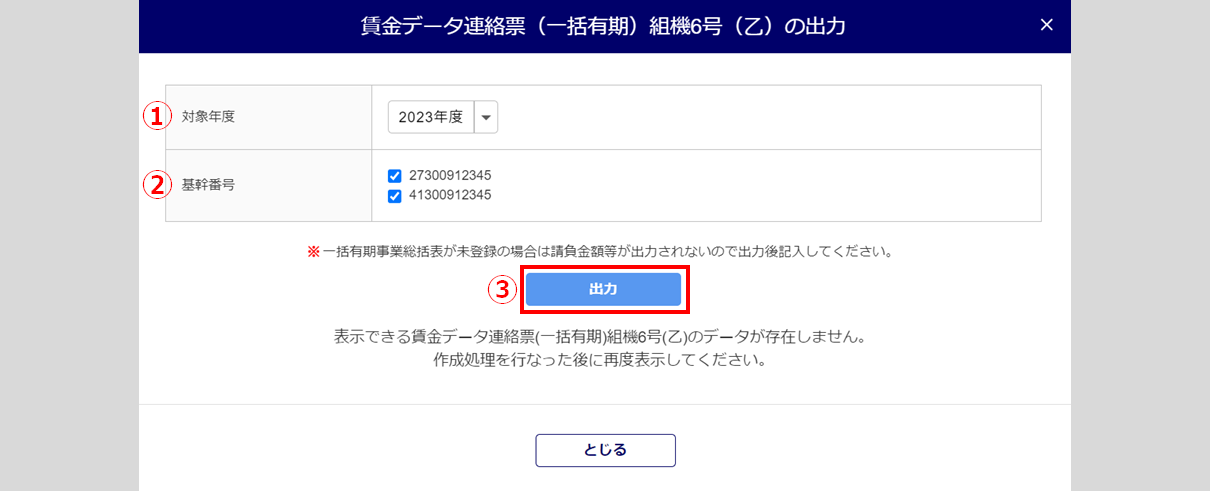Click the 対象年度 row label
This screenshot has width=1210, height=491.
pos(208,117)
